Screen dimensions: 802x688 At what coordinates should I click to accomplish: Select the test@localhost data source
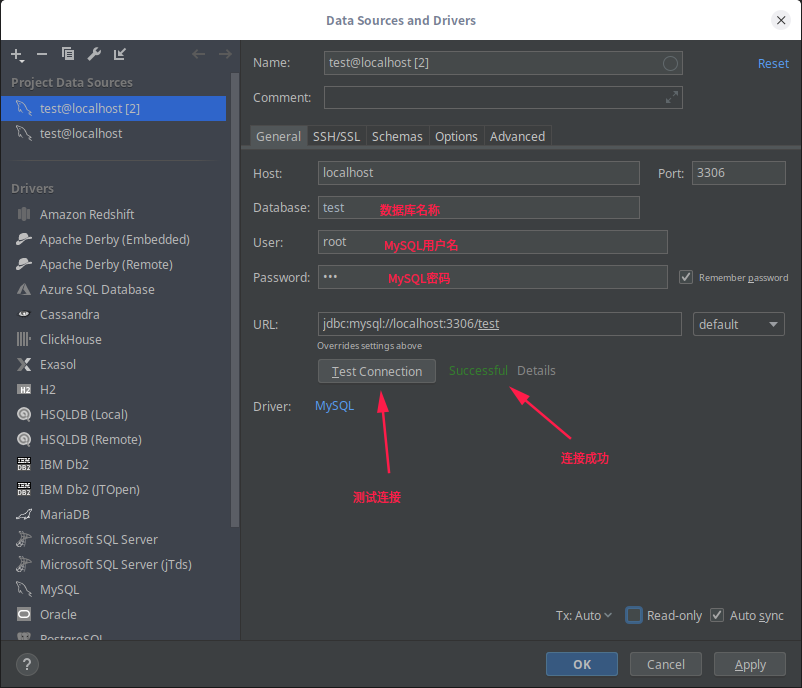pos(114,134)
